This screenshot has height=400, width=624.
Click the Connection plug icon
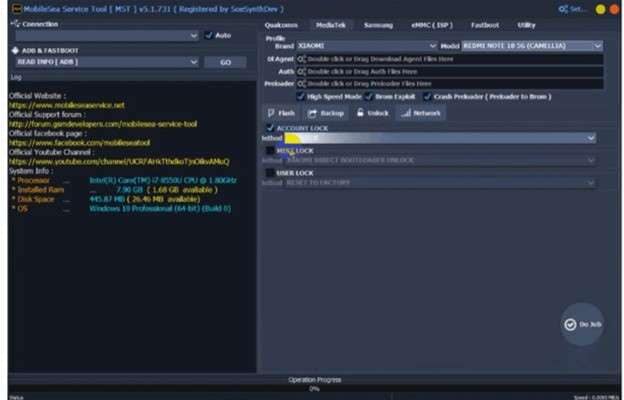[15, 24]
